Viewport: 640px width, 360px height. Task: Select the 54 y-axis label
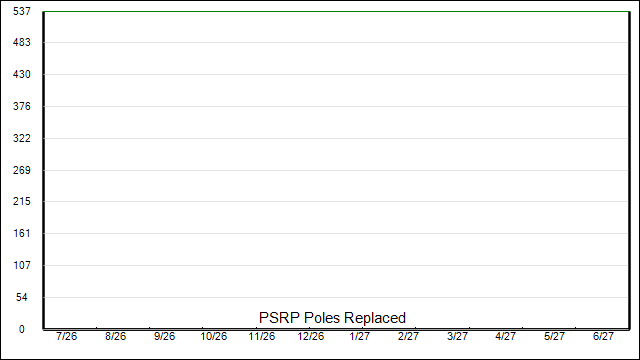[22, 298]
